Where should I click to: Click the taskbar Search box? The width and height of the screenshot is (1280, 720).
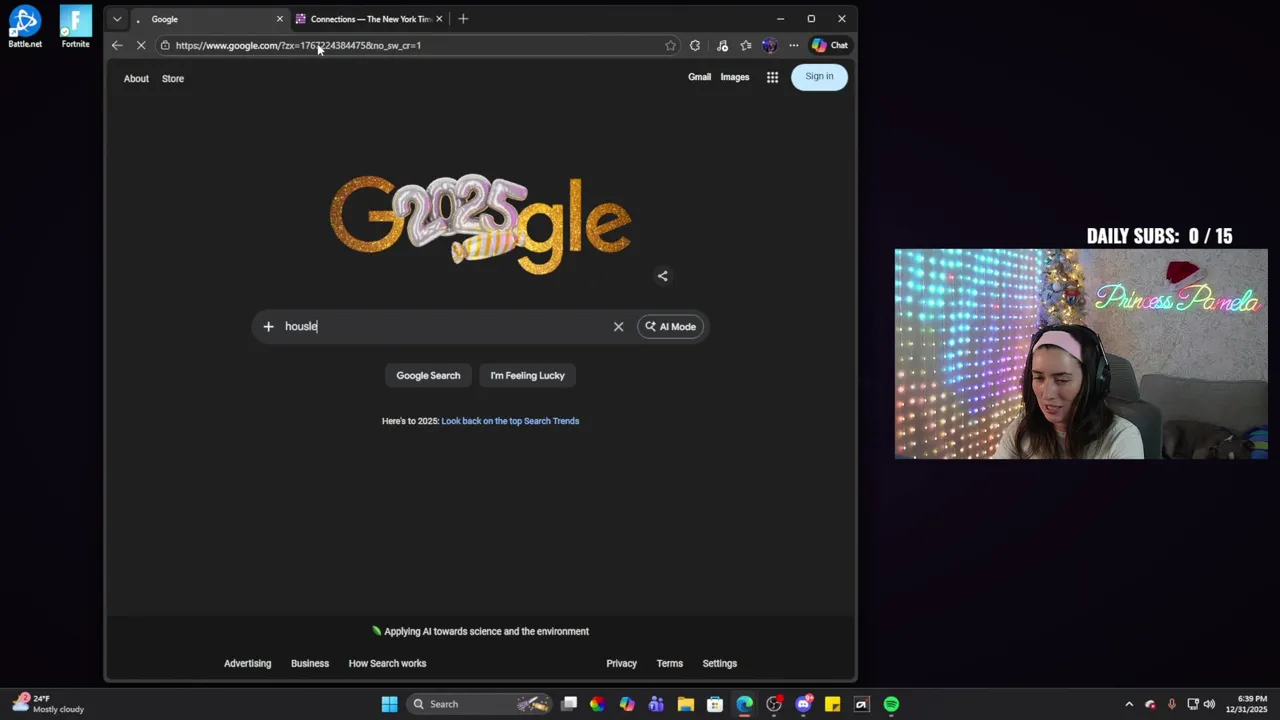[480, 704]
